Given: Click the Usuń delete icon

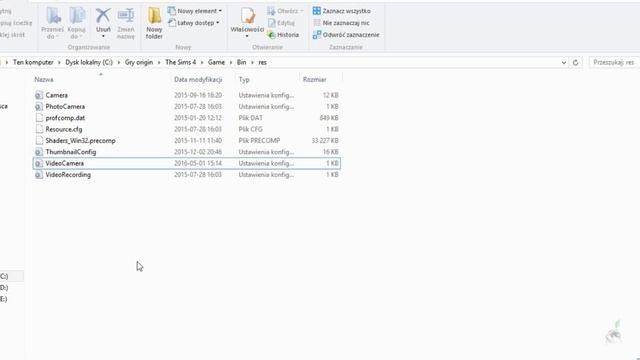Looking at the screenshot, I should [x=103, y=16].
